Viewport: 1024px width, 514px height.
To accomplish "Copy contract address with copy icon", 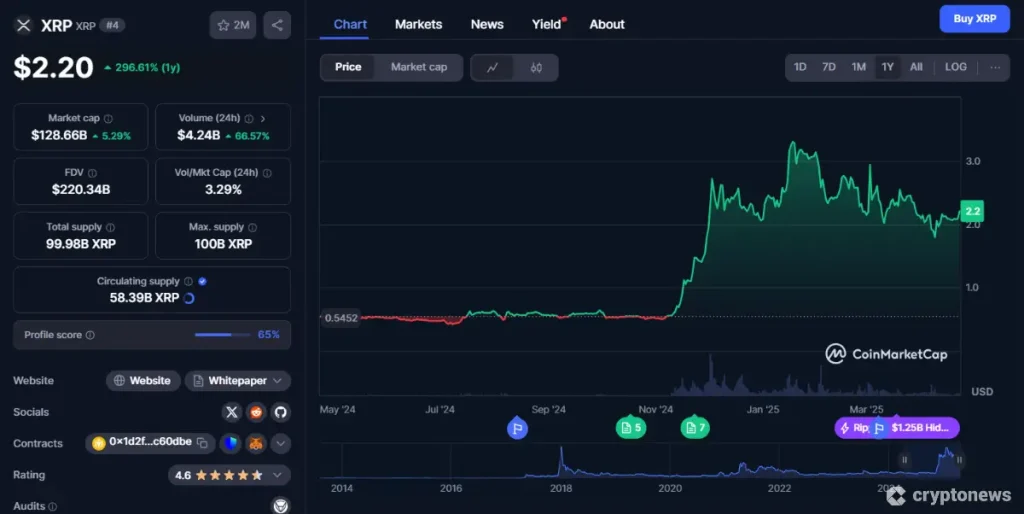I will pyautogui.click(x=202, y=443).
